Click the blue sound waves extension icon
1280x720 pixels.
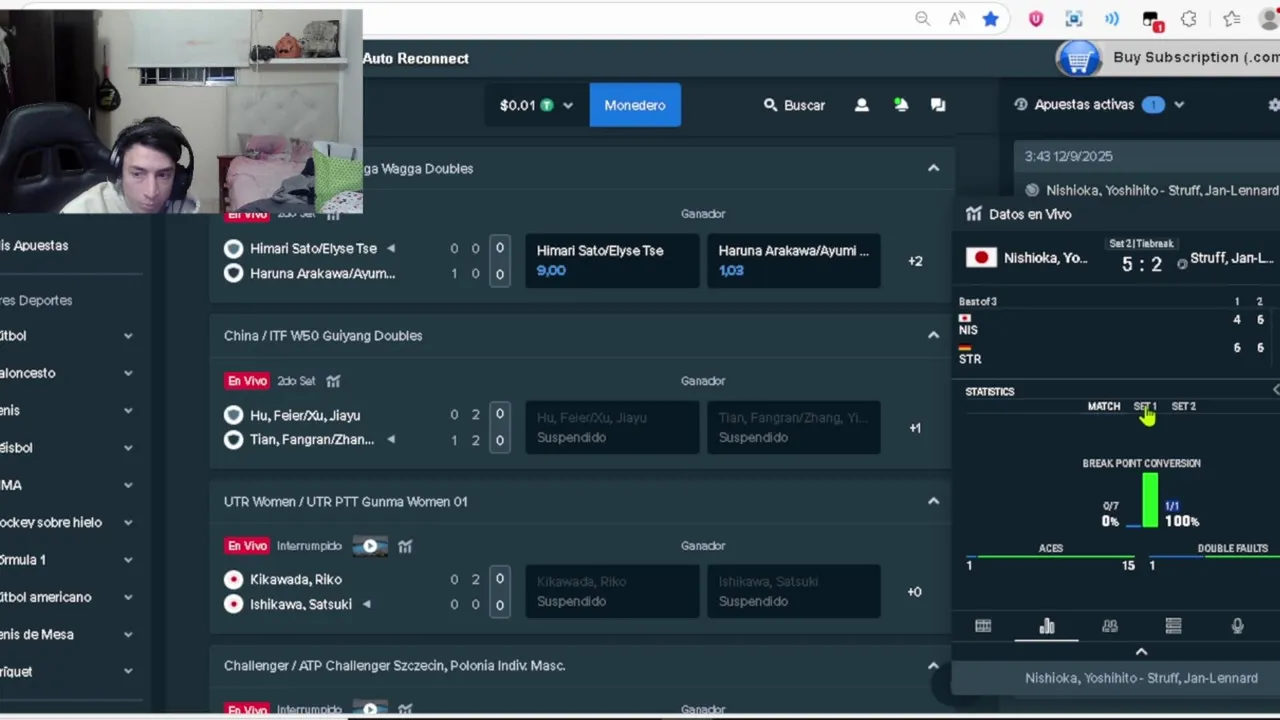click(x=1112, y=19)
